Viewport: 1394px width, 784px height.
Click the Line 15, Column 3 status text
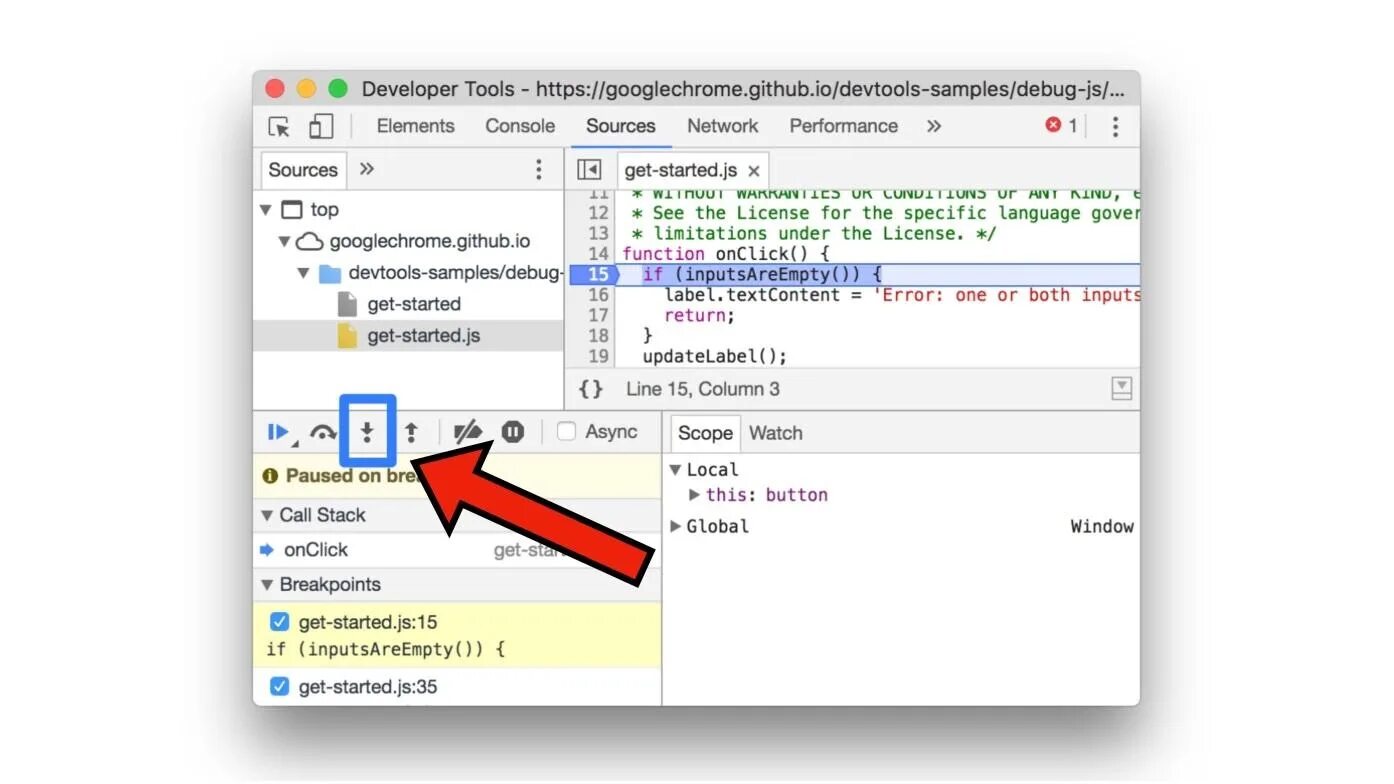[x=703, y=389]
